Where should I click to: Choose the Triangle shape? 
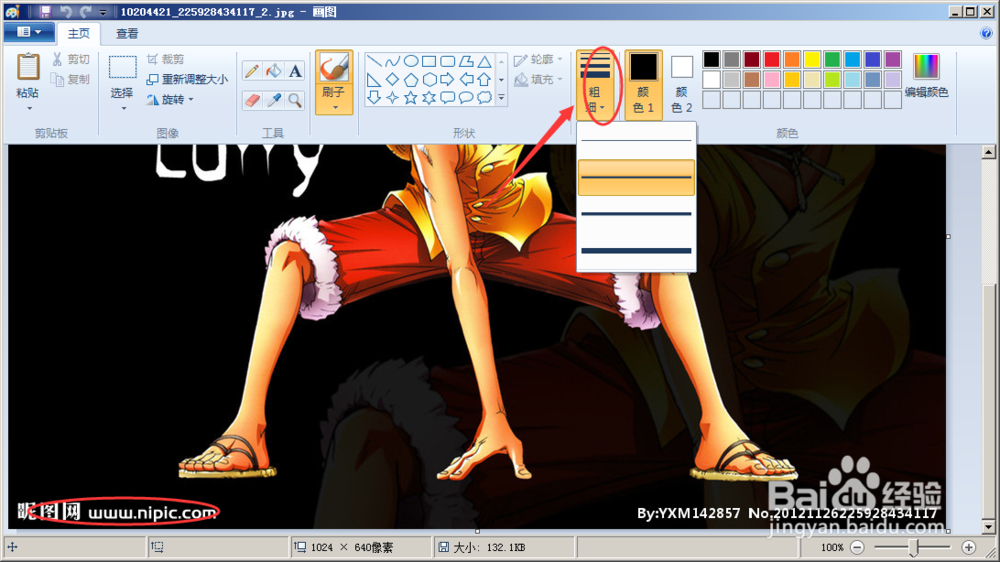(x=485, y=61)
